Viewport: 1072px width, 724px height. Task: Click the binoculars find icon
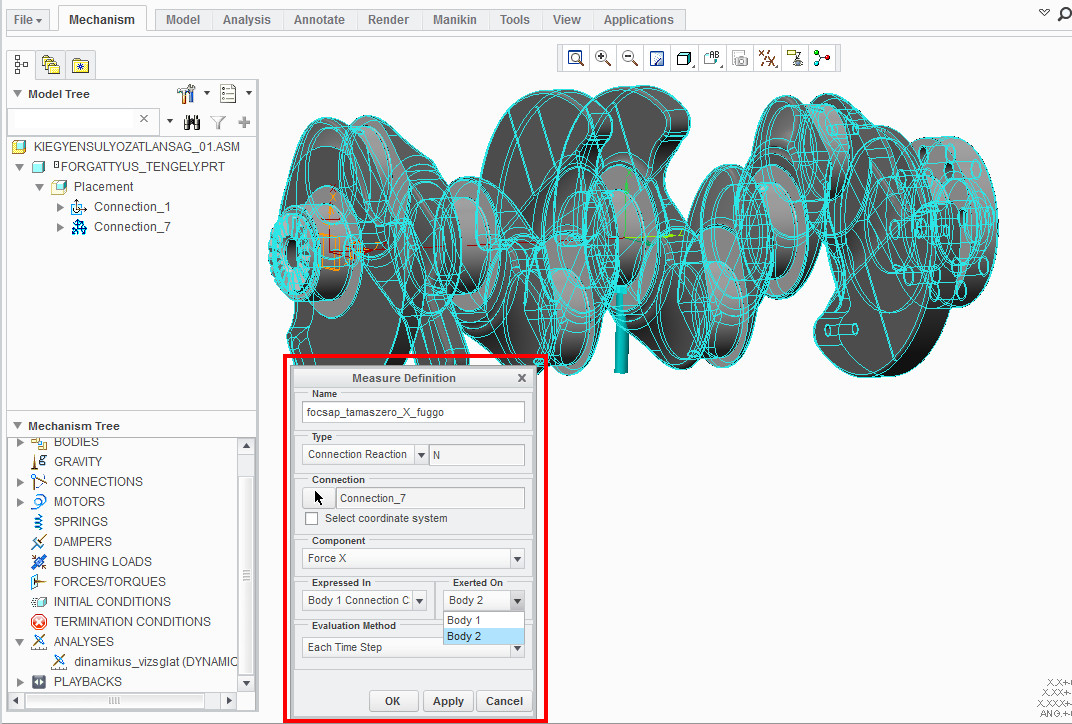coord(192,122)
